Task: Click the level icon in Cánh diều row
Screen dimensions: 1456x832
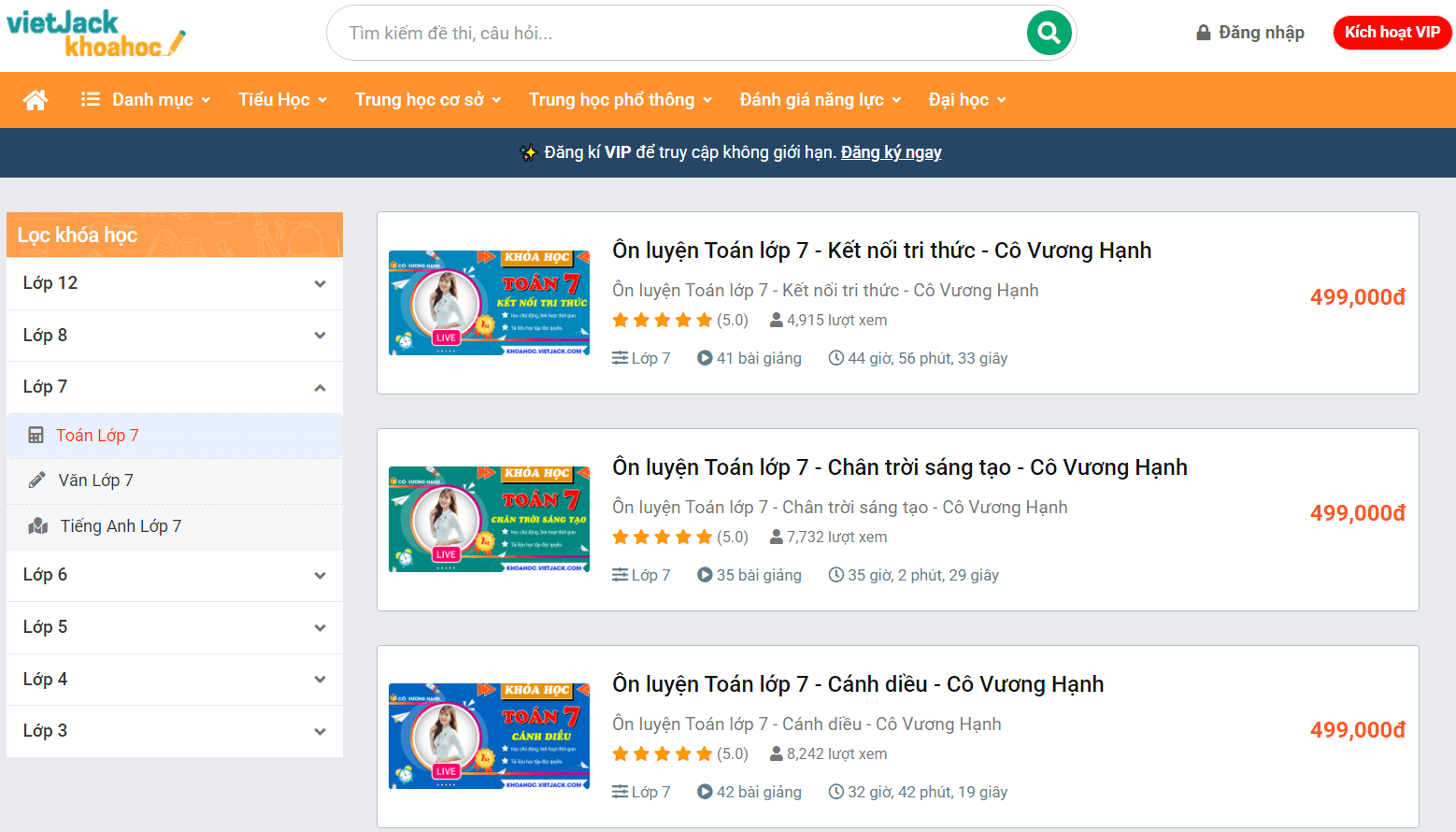Action: pyautogui.click(x=621, y=792)
